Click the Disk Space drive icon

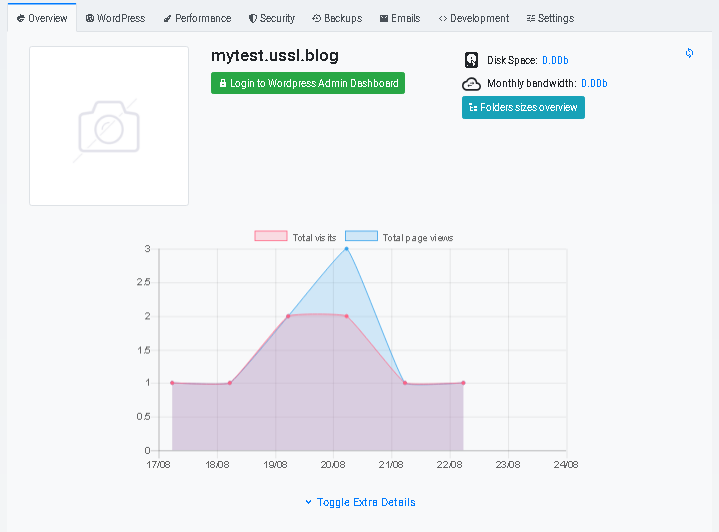pos(471,60)
